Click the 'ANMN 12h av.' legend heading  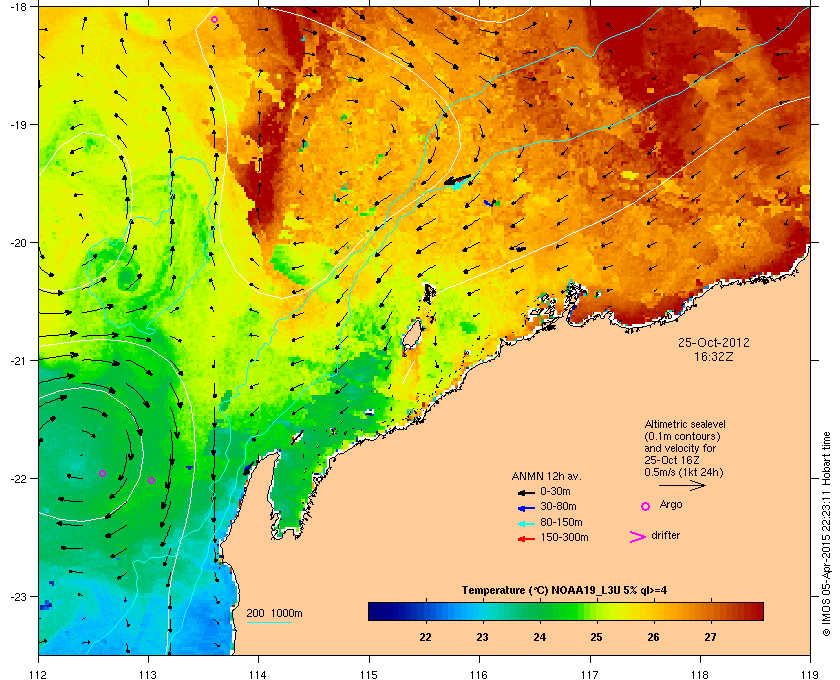(546, 476)
